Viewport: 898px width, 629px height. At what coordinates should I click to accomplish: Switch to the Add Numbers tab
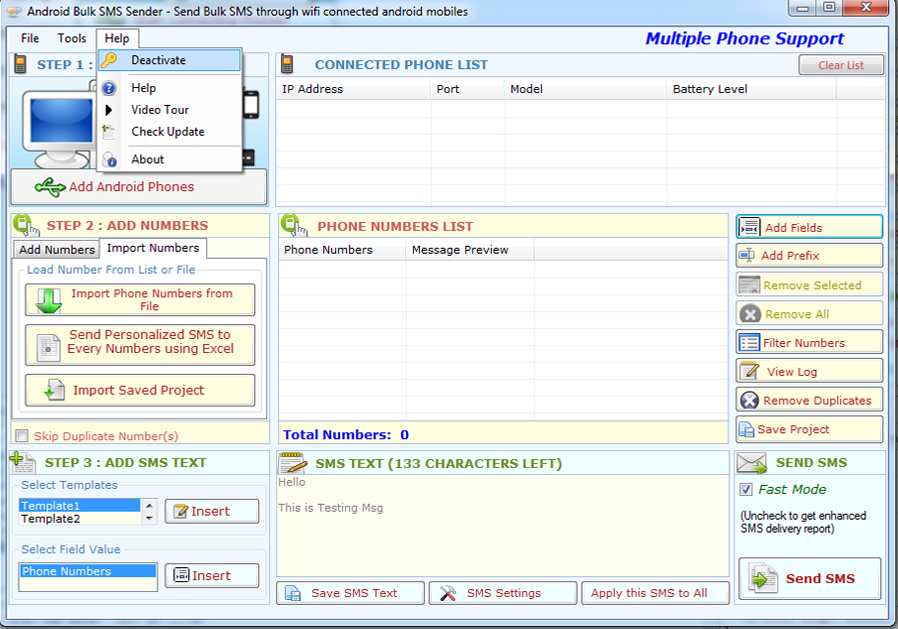[x=57, y=250]
